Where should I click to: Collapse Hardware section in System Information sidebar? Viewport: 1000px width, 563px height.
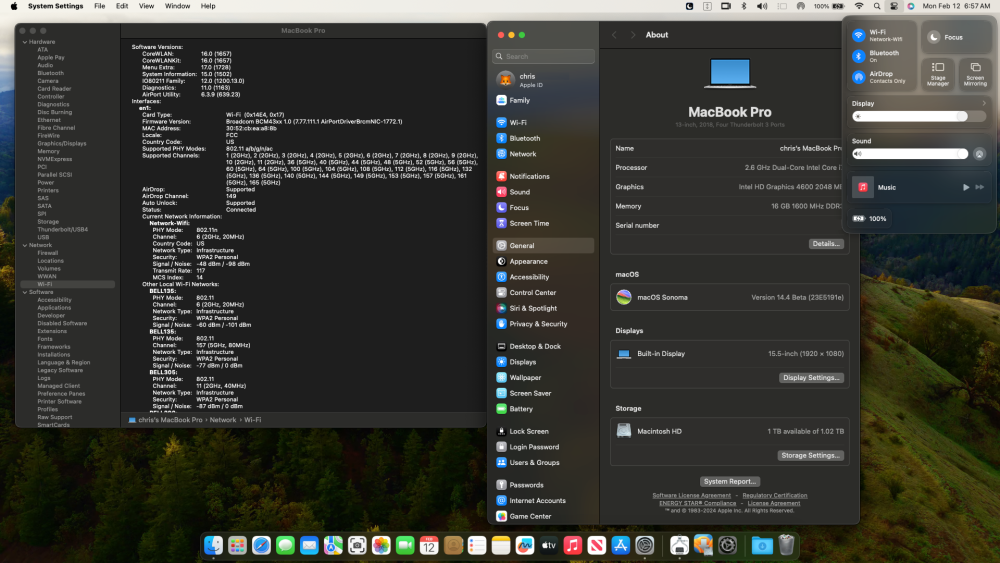pos(25,42)
